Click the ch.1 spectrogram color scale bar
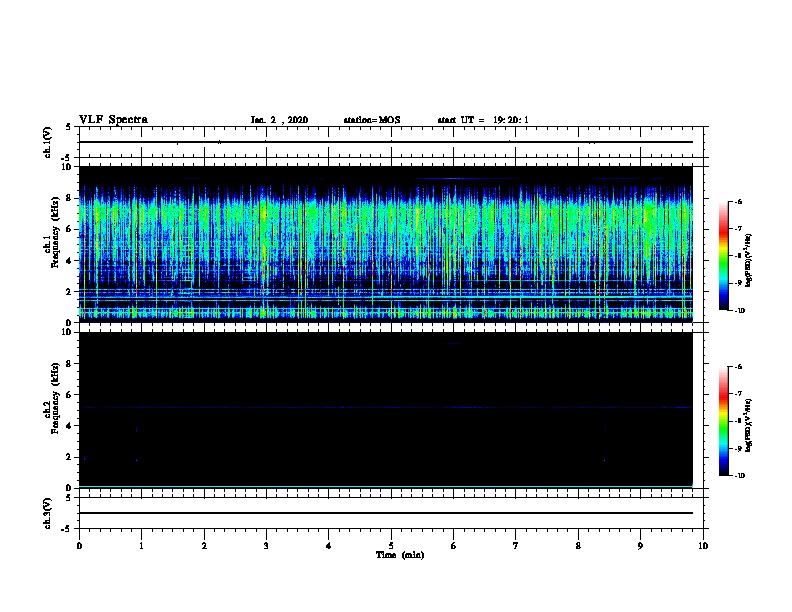792x612 pixels. pyautogui.click(x=724, y=256)
